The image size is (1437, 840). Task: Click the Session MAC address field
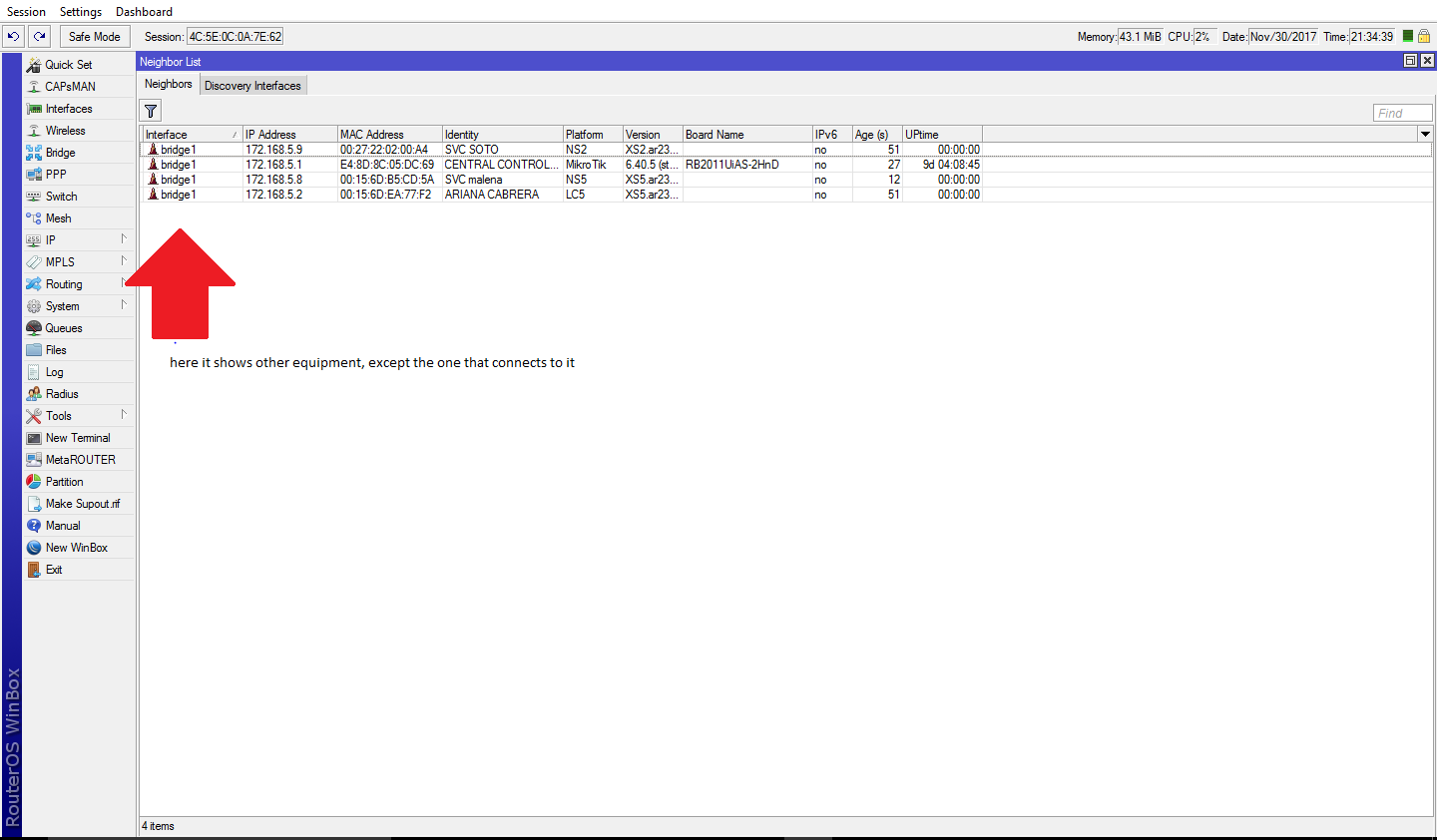tap(236, 37)
